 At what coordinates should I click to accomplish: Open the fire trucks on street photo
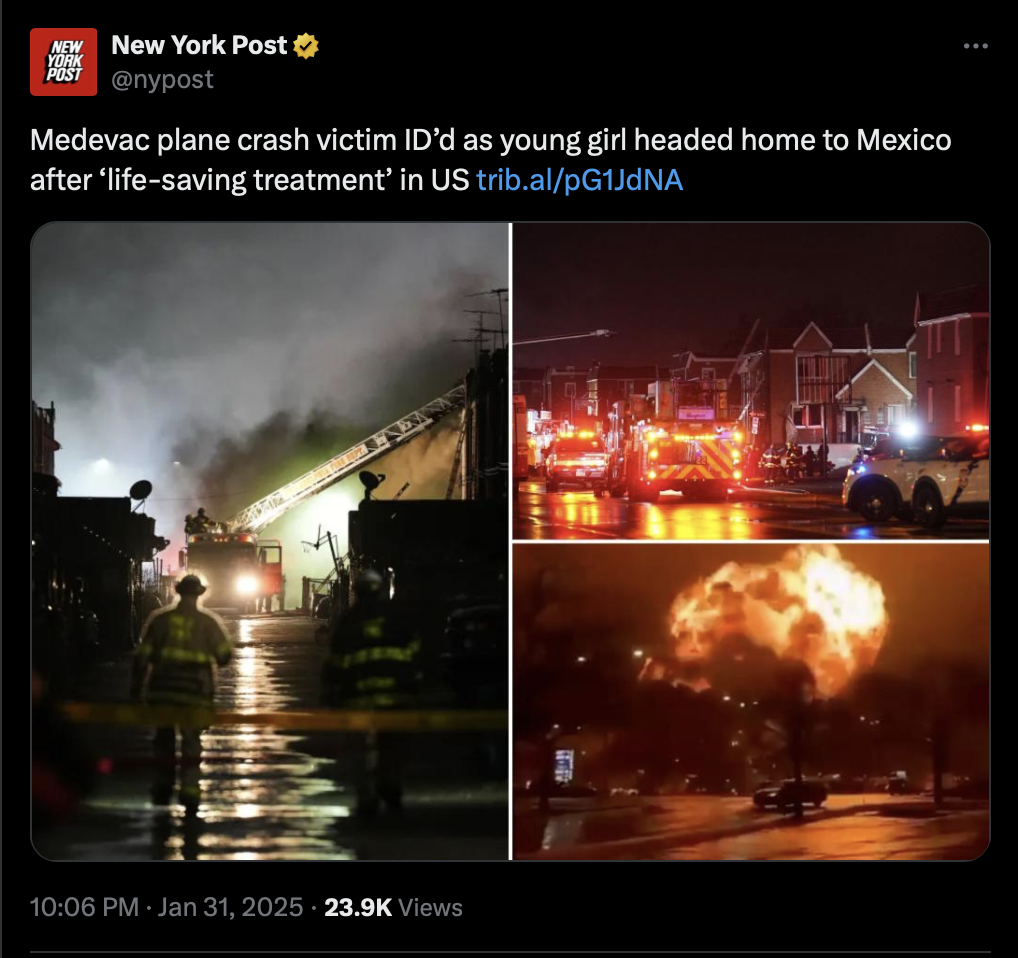pos(751,381)
